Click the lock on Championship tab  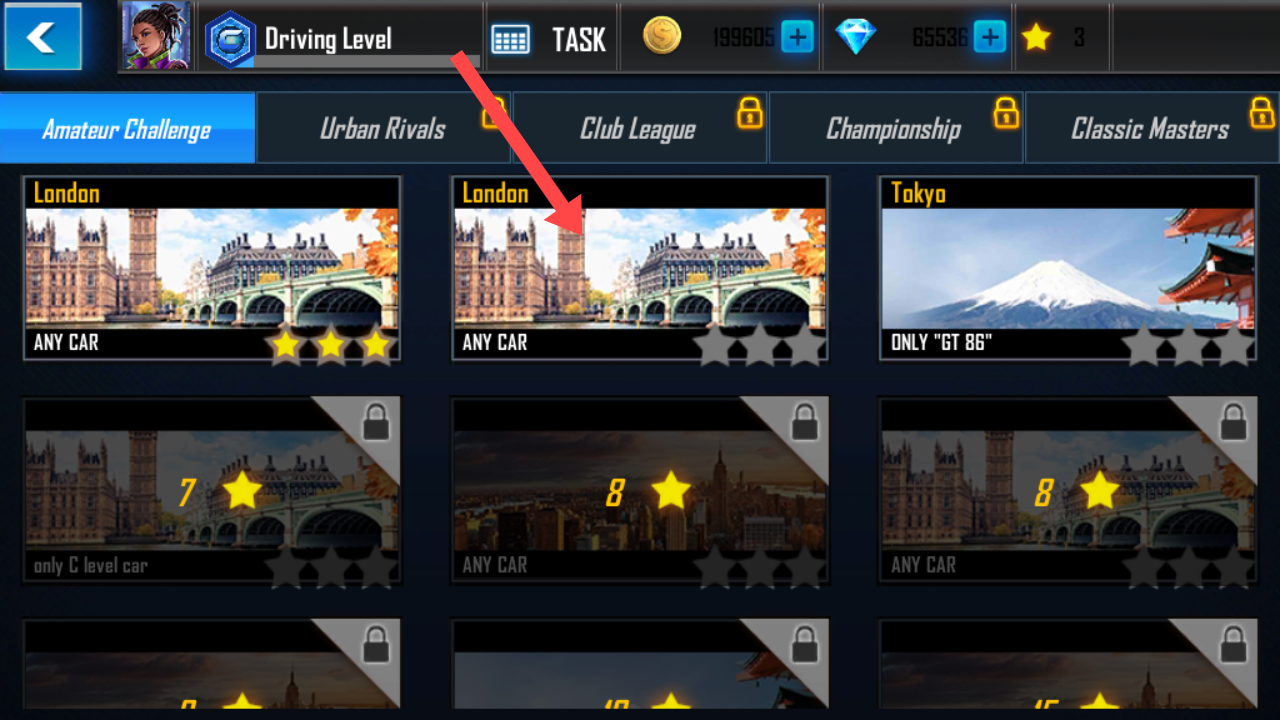pyautogui.click(x=1006, y=113)
